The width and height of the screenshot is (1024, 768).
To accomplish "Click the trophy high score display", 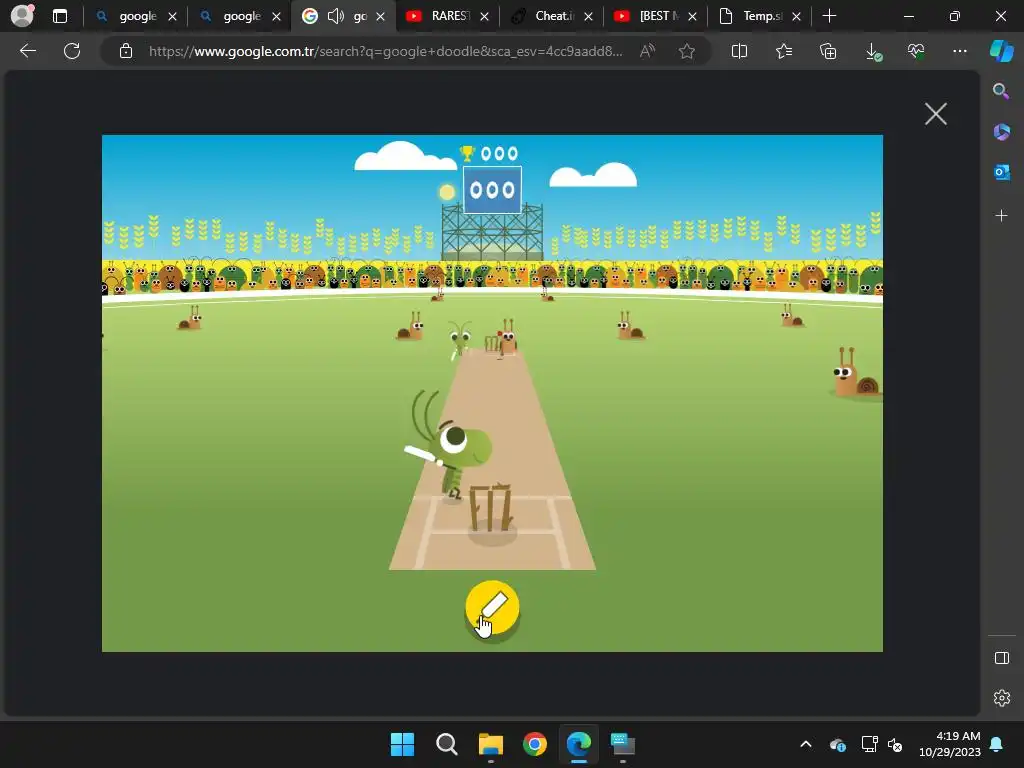I will pos(488,153).
